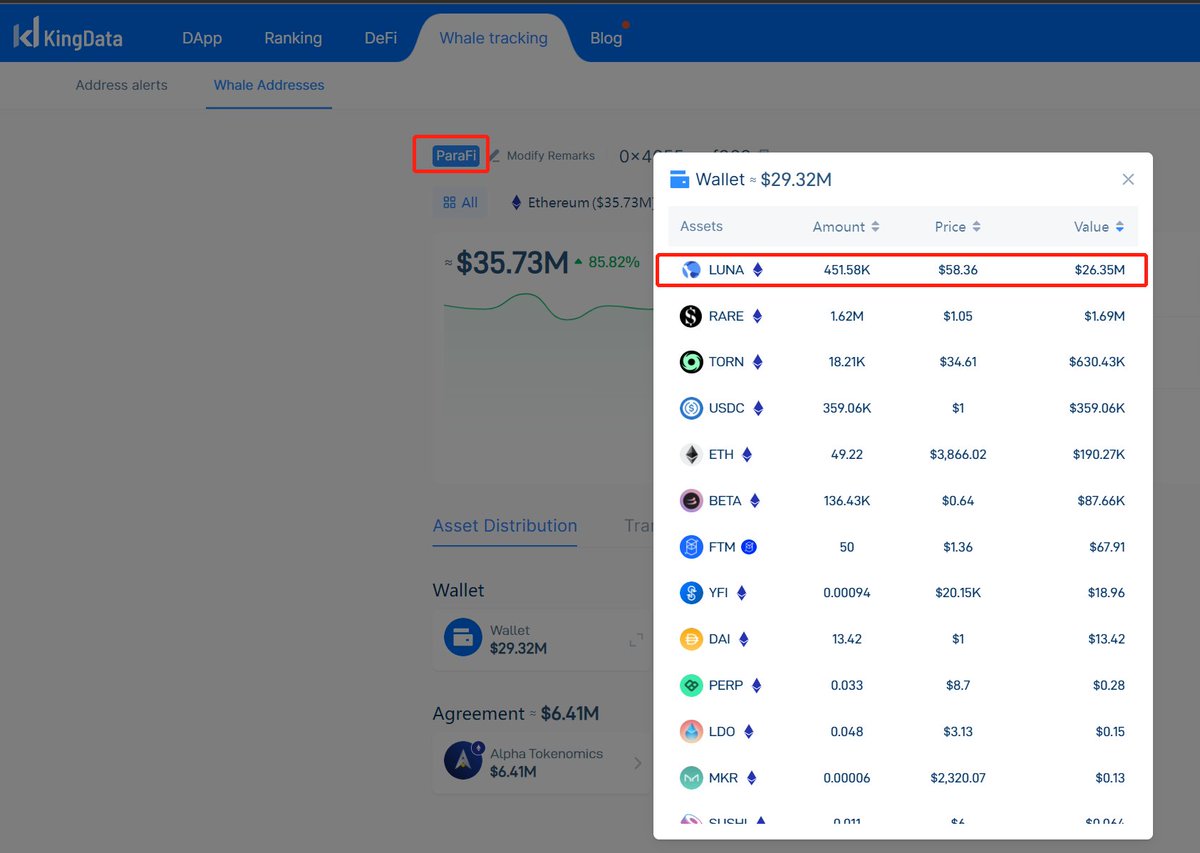Click Ethereum chain badge beside LUNA
This screenshot has width=1200, height=853.
click(x=757, y=270)
